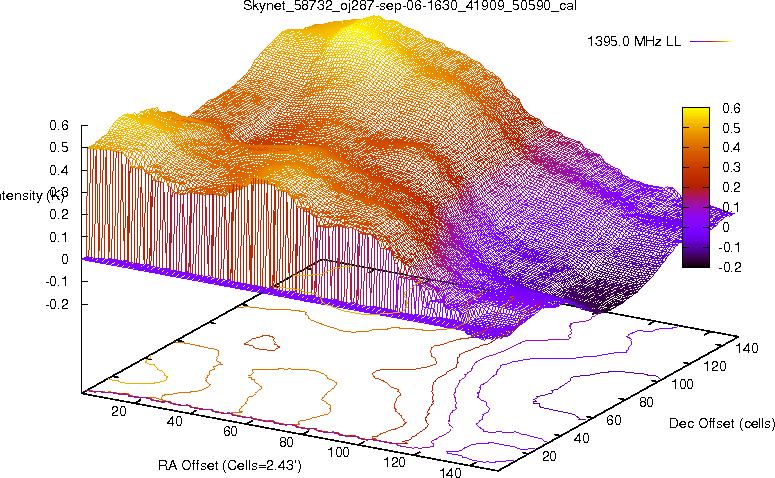Click the -0.1 tick on the intensity axis

pyautogui.click(x=57, y=281)
